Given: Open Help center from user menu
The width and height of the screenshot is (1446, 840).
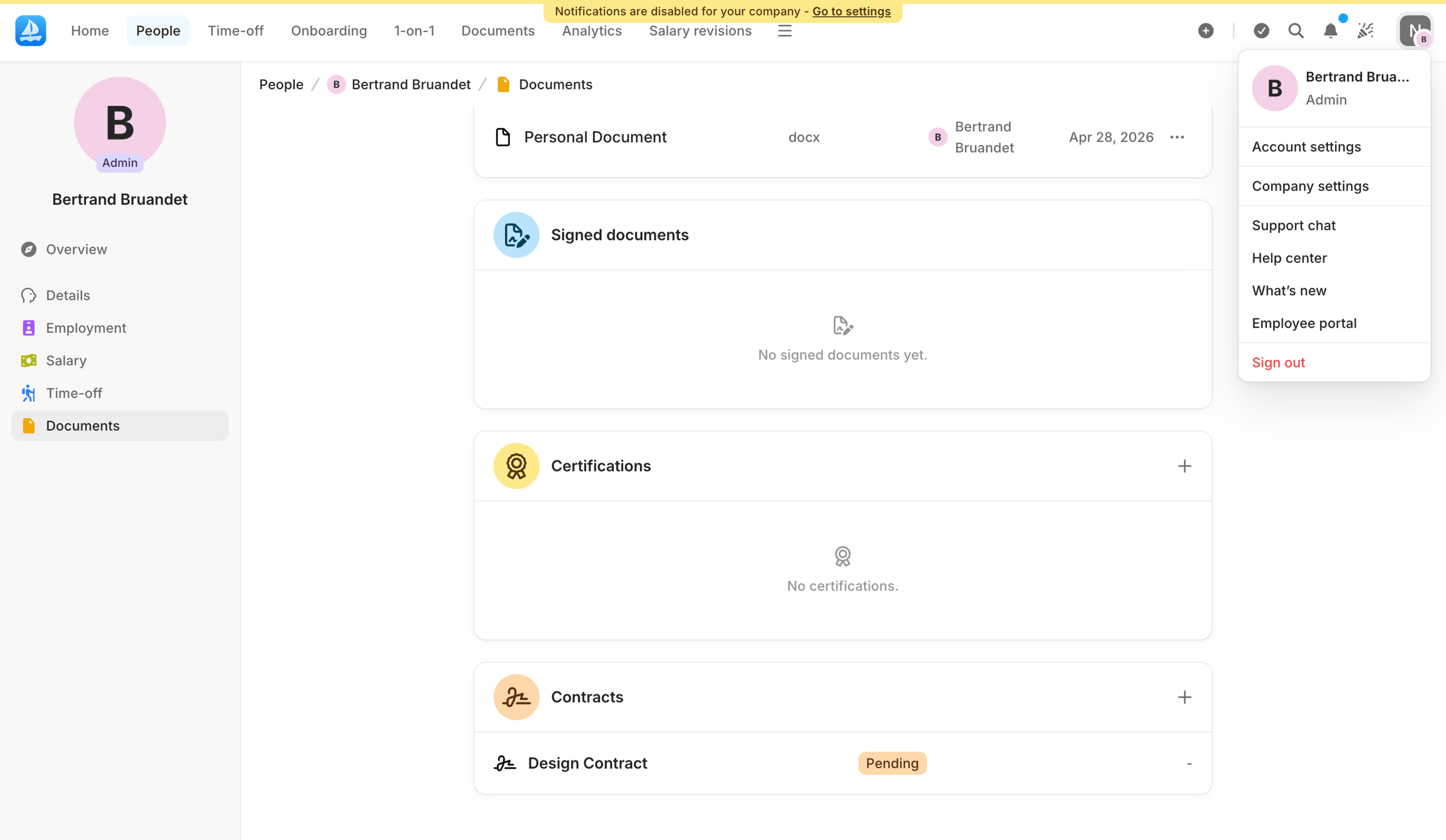Looking at the screenshot, I should (1334, 258).
